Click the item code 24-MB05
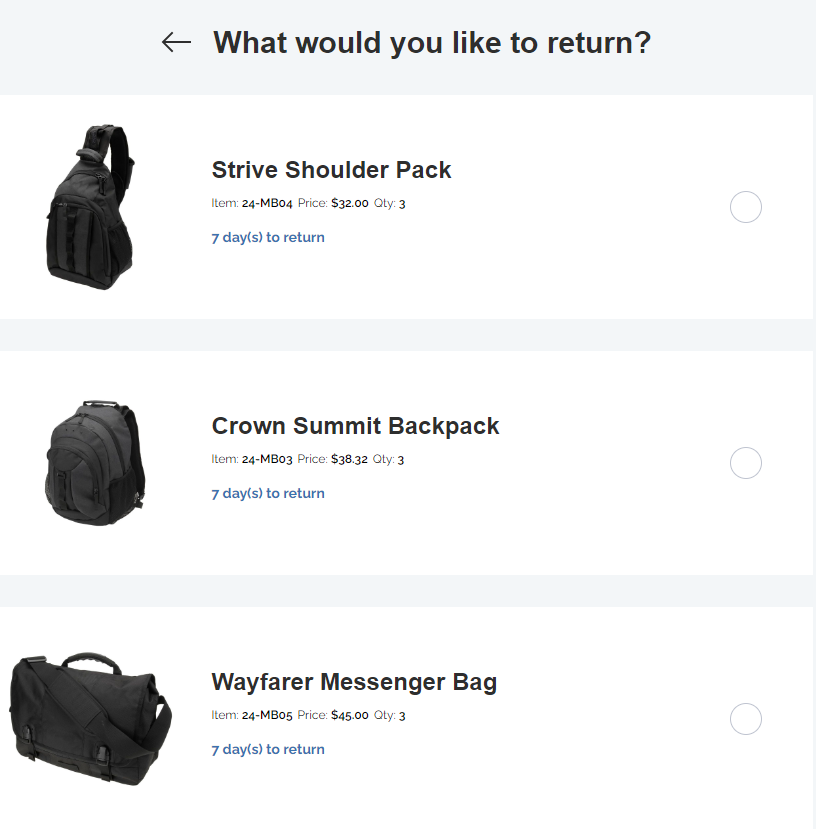The image size is (816, 829). [267, 715]
